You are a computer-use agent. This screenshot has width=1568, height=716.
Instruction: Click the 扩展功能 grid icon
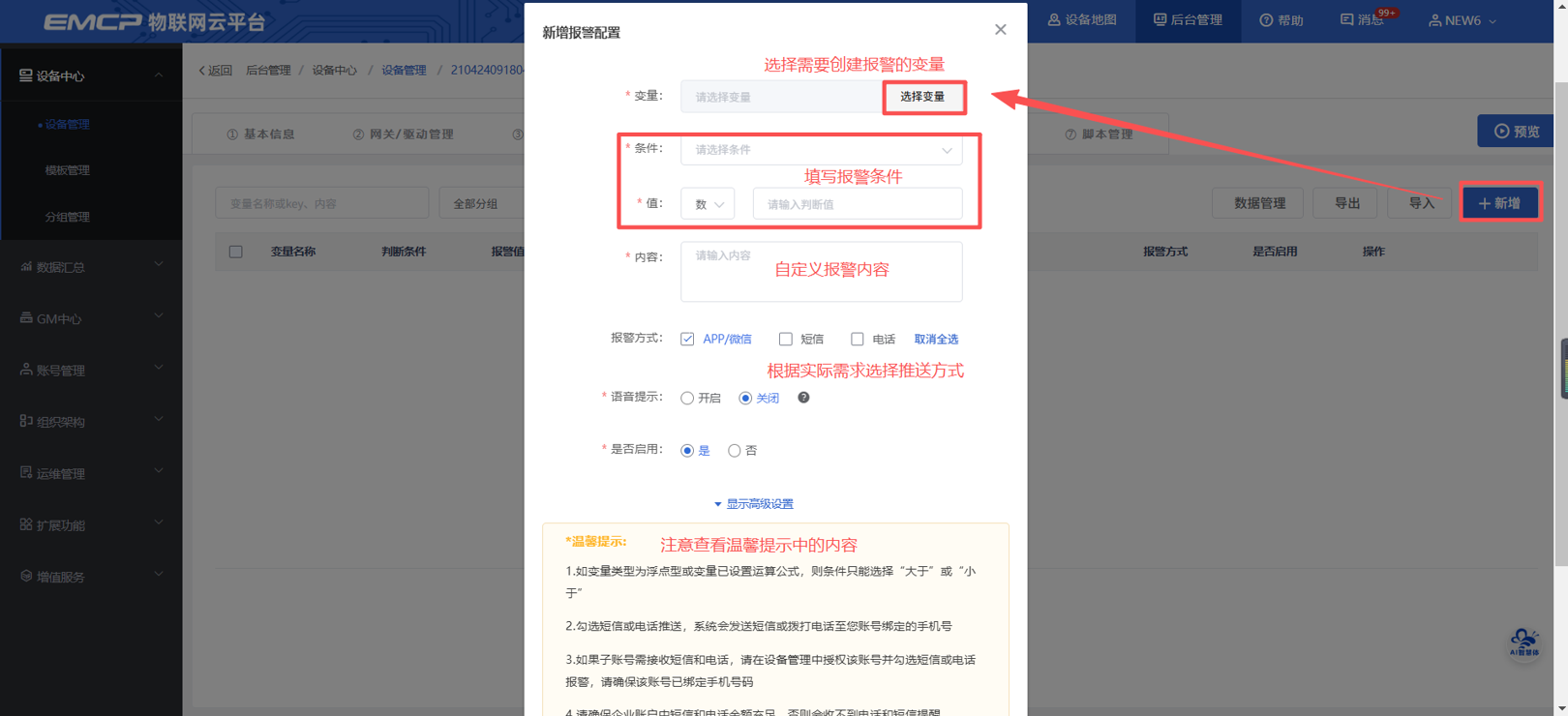click(26, 524)
